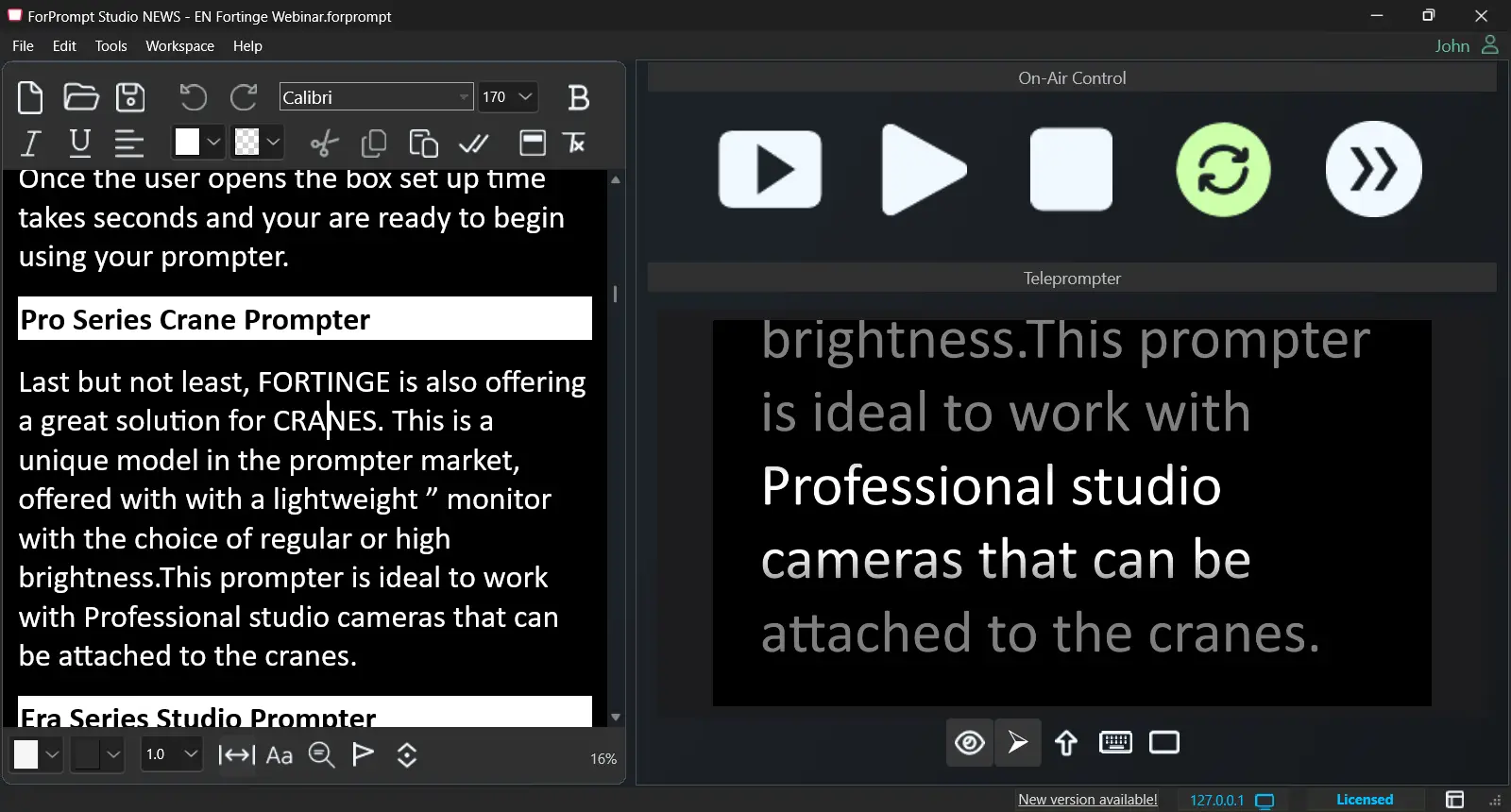The image size is (1511, 812).
Task: Toggle the paper-plane send button
Action: [x=1018, y=743]
